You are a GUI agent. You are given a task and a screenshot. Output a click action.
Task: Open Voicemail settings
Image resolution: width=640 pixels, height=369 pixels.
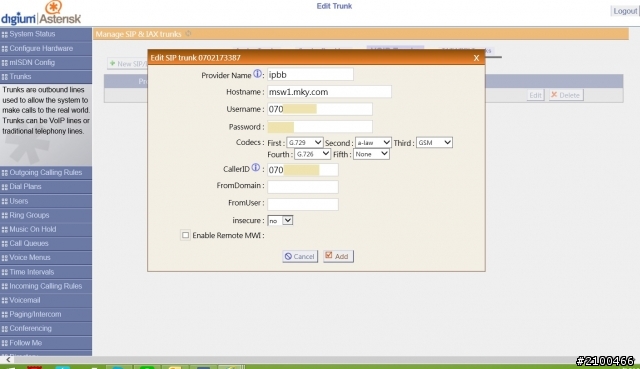(x=46, y=300)
